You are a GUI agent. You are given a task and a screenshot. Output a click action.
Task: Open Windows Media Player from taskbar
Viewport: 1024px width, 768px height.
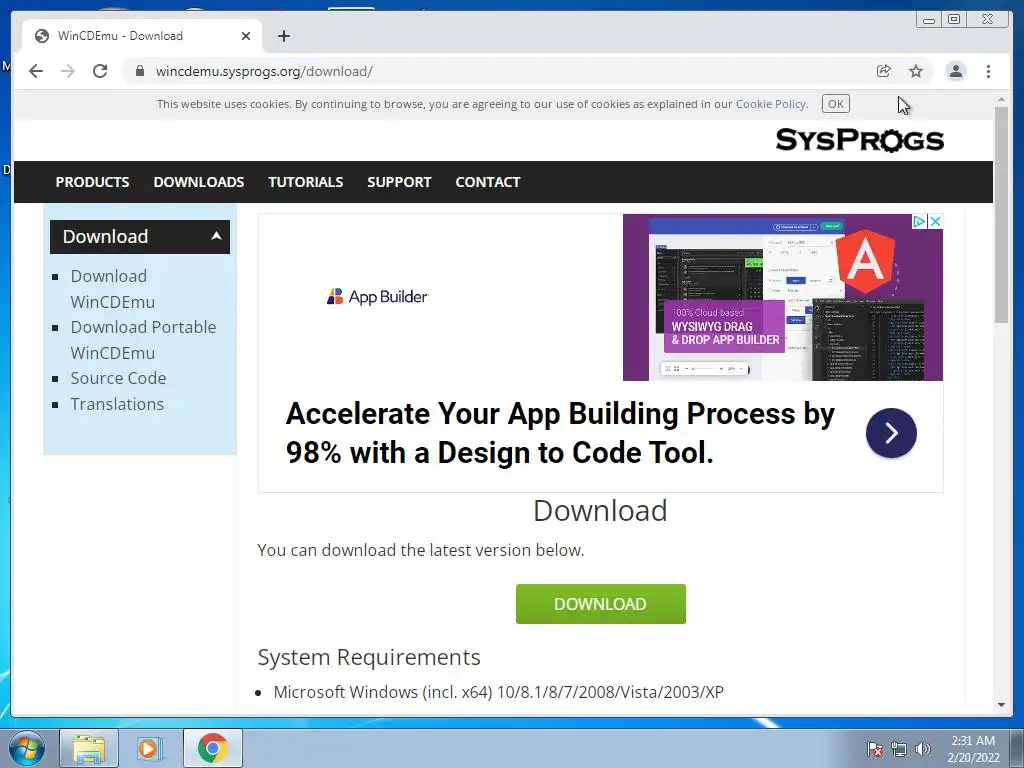[x=148, y=749]
